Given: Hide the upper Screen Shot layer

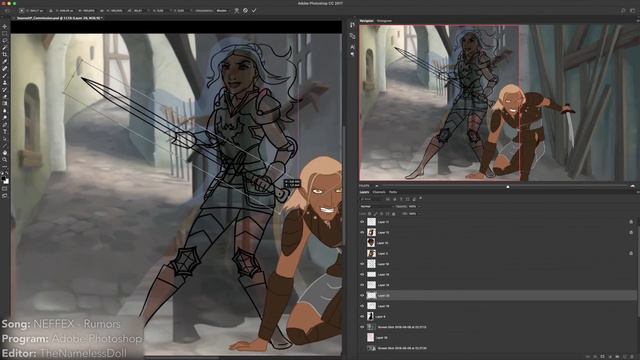Looking at the screenshot, I should (x=362, y=327).
